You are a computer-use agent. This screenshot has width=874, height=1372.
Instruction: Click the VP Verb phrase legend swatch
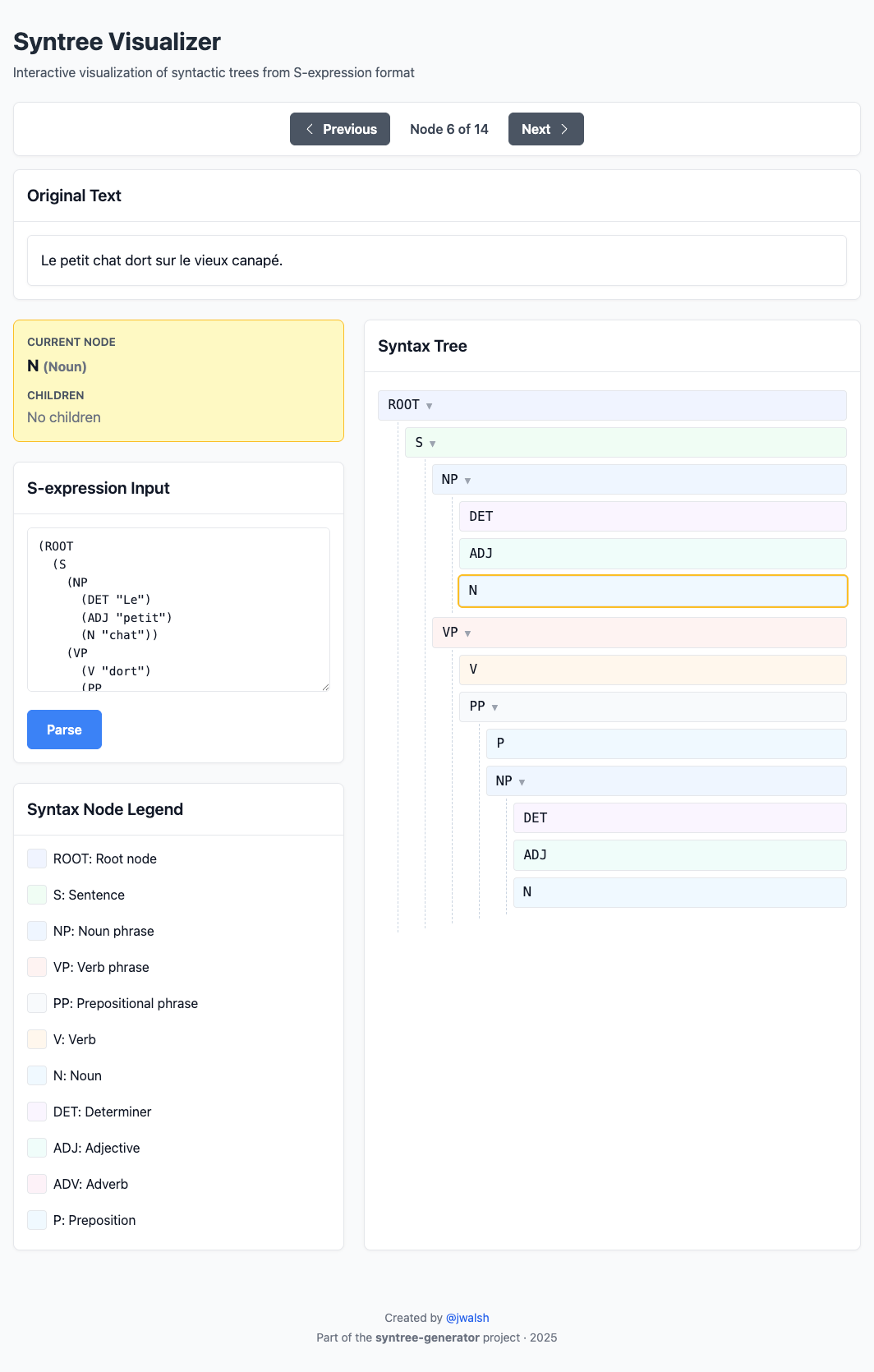(x=37, y=967)
